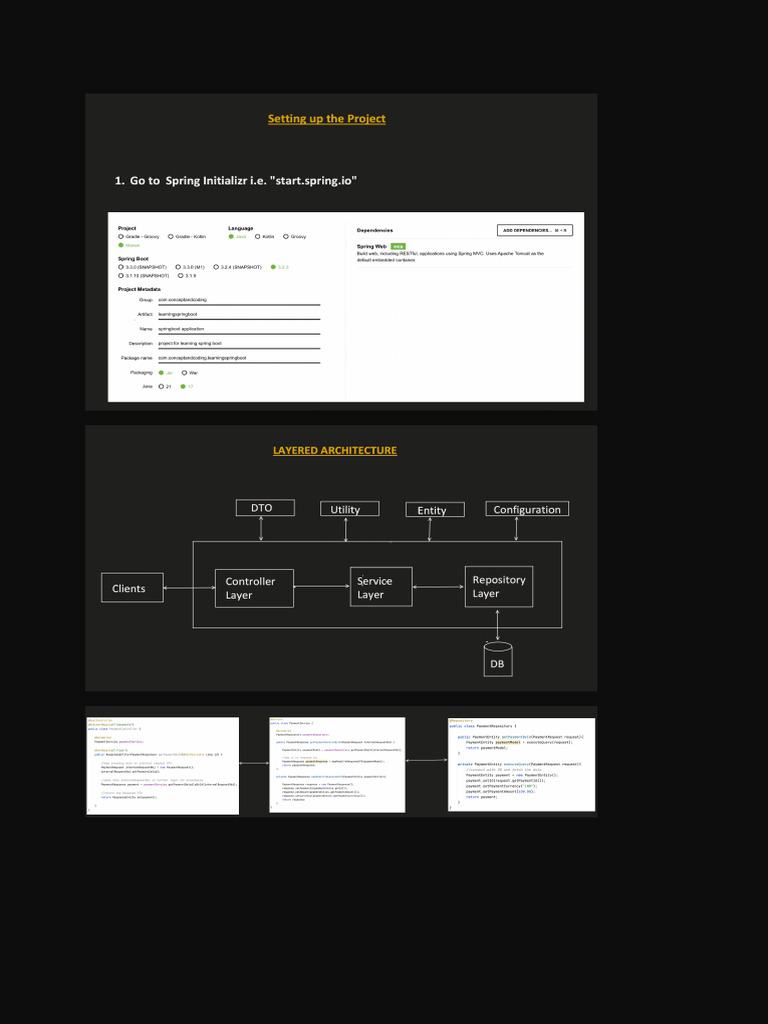Click the Artifact input field
This screenshot has height=1024, width=768.
click(x=239, y=315)
